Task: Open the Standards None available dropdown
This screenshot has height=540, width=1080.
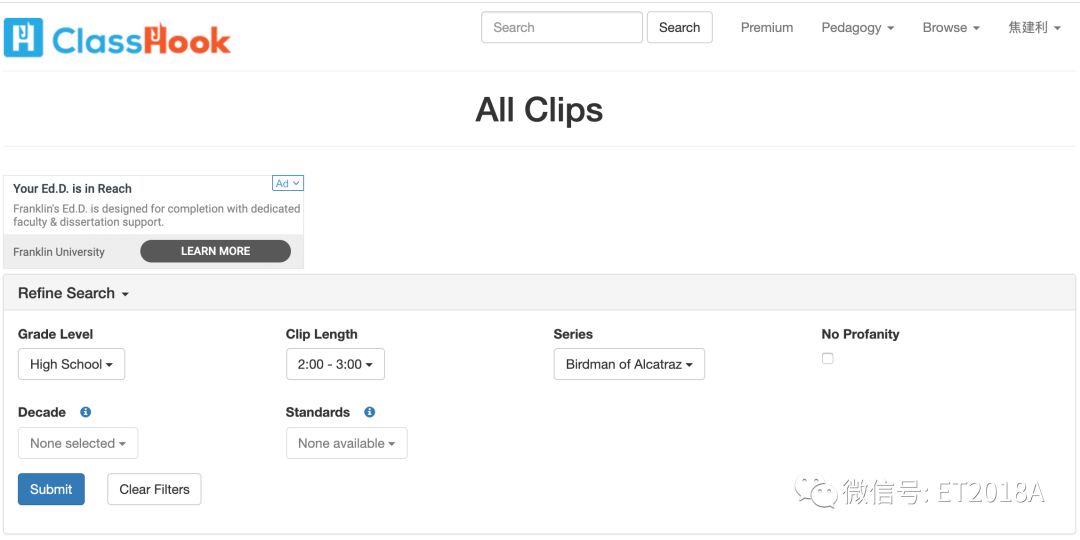Action: (346, 443)
